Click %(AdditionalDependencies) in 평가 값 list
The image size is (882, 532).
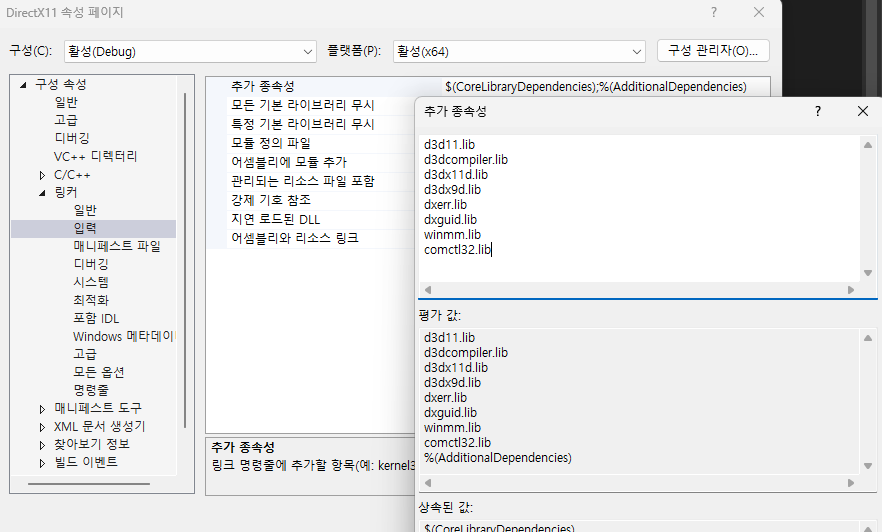(x=497, y=458)
